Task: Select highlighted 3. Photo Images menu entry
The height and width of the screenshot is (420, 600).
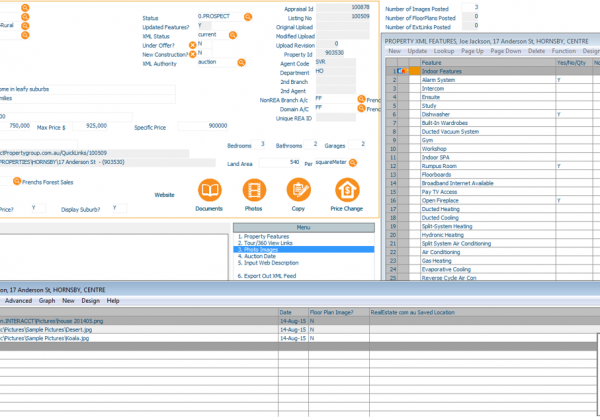Action: click(303, 249)
